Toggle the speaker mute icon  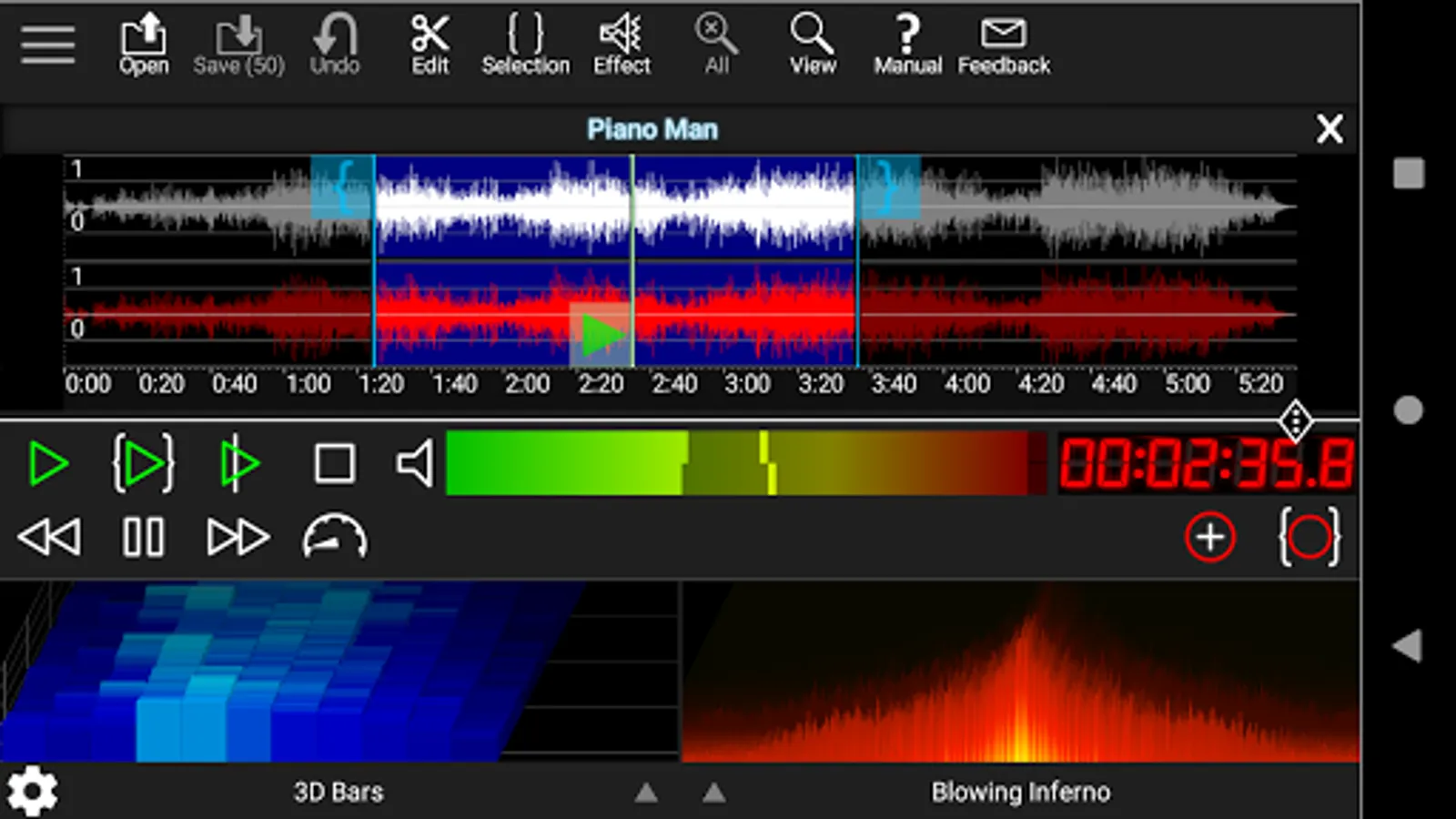pyautogui.click(x=415, y=464)
